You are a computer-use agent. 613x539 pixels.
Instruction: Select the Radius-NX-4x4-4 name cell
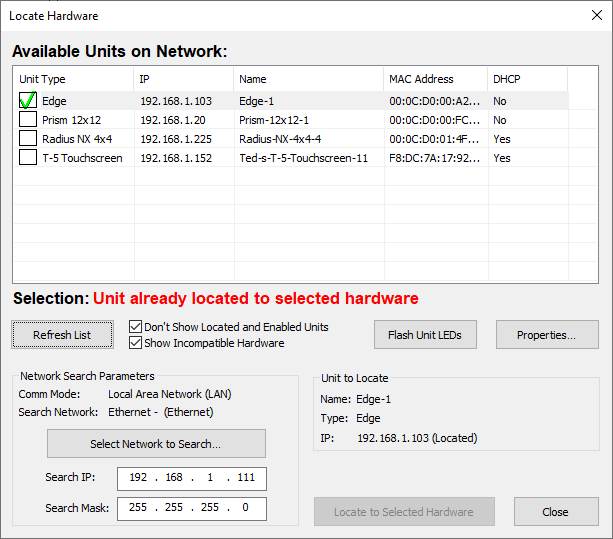coord(280,139)
